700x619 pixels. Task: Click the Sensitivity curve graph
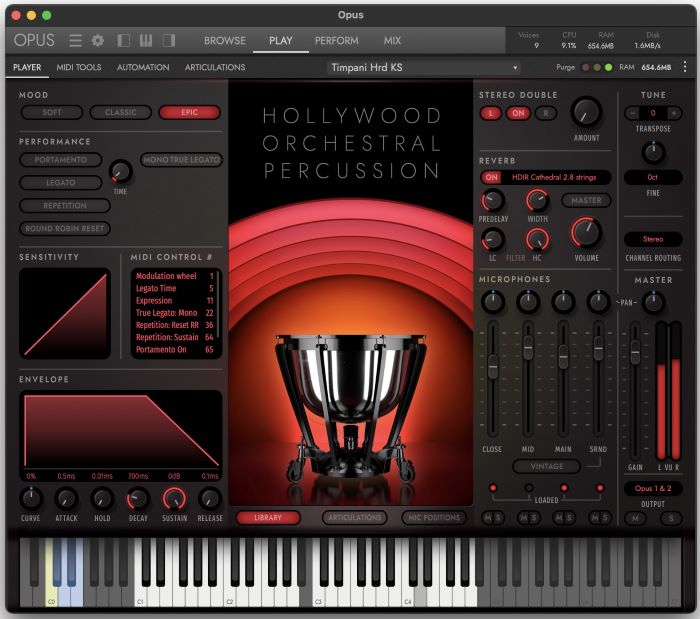coord(65,313)
